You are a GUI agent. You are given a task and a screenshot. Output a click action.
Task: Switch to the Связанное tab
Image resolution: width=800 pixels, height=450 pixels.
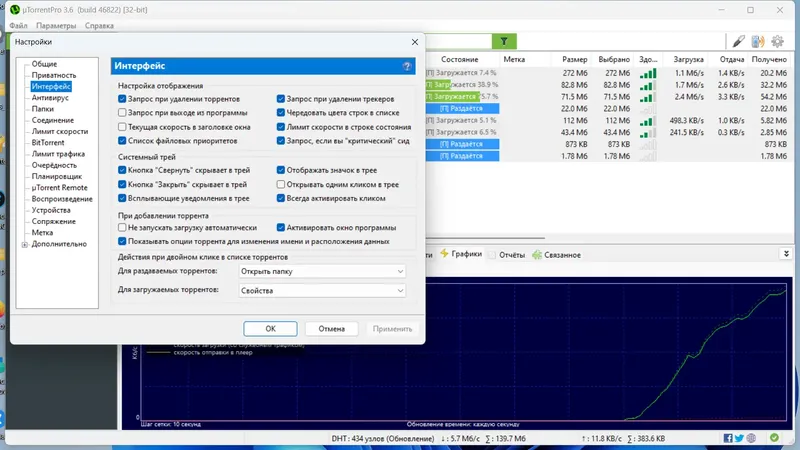coord(557,255)
